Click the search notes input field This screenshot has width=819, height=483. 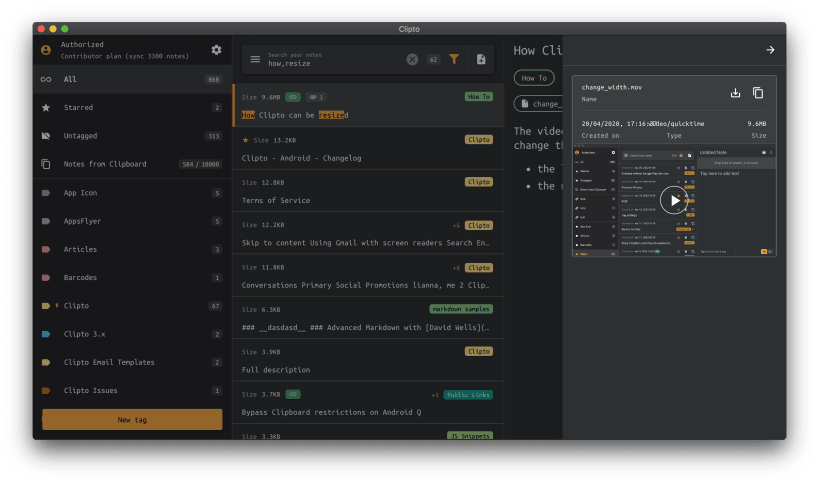334,60
